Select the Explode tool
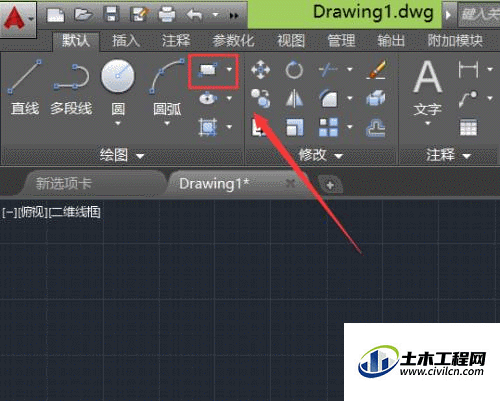500x401 pixels. (376, 98)
